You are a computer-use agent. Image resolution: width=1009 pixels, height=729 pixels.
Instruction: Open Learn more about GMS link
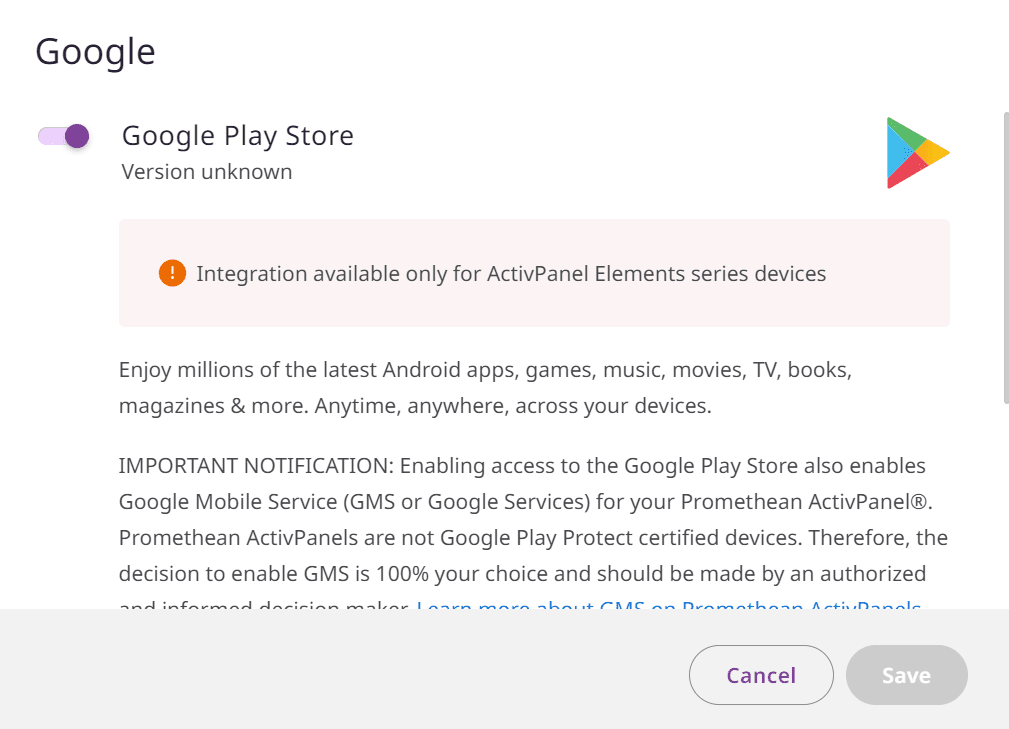tap(669, 605)
